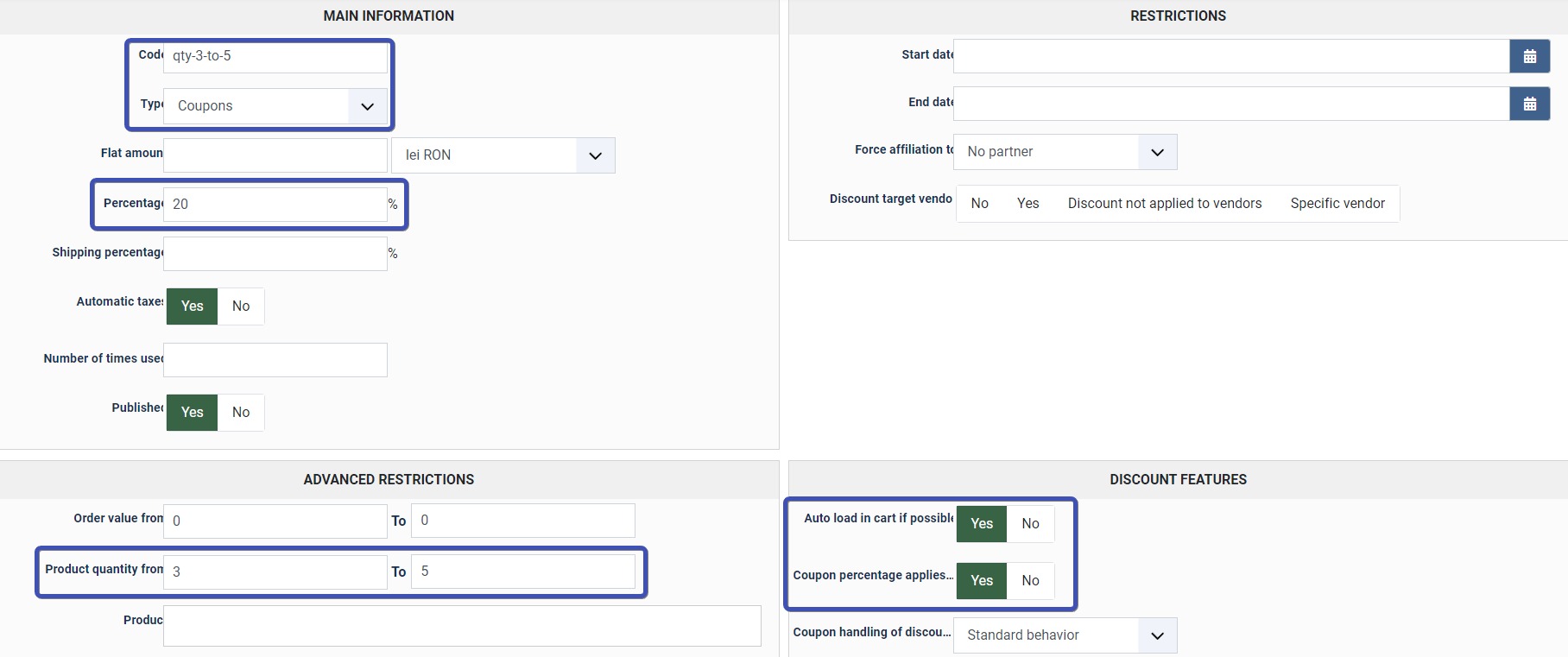Open the End date calendar picker
The height and width of the screenshot is (657, 1568).
(1529, 104)
